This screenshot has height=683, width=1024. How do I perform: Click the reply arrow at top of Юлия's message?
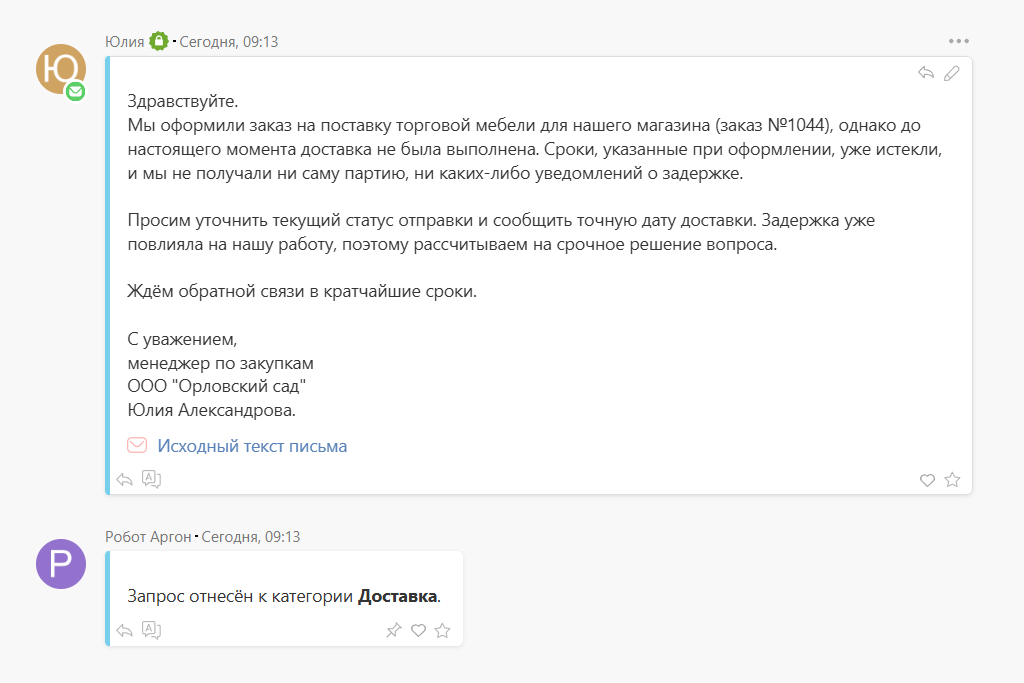click(926, 73)
